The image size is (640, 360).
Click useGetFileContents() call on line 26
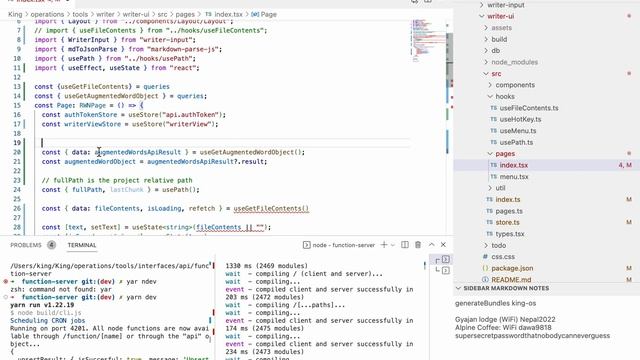pos(271,209)
